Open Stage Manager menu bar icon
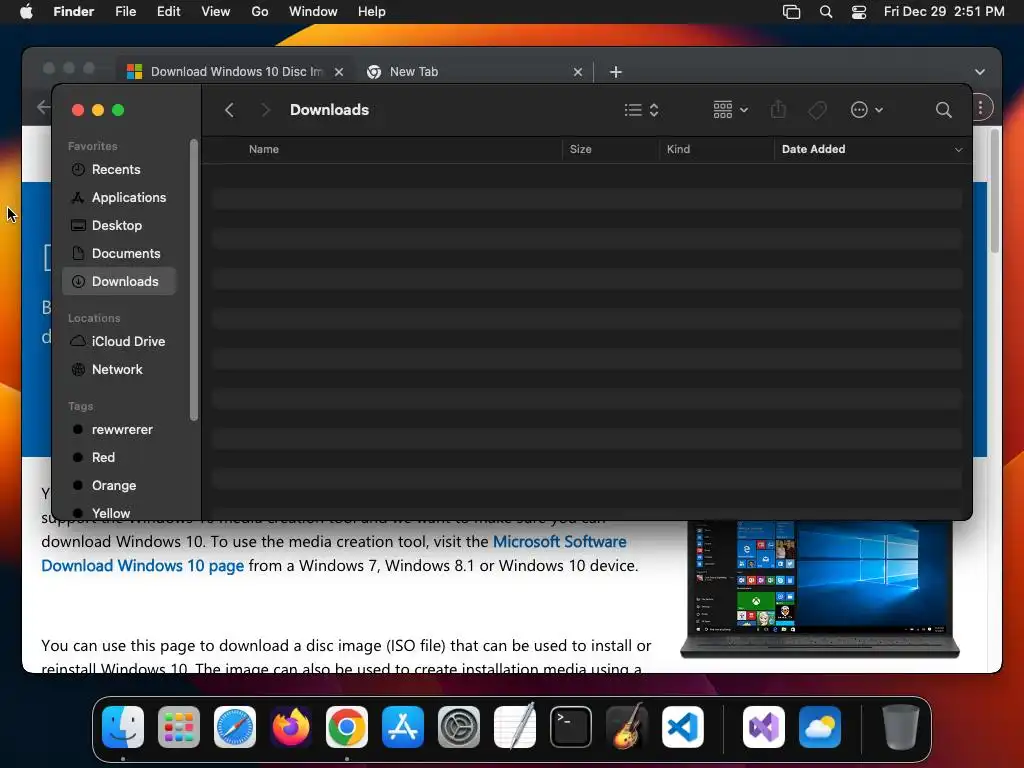1024x768 pixels. click(x=792, y=12)
